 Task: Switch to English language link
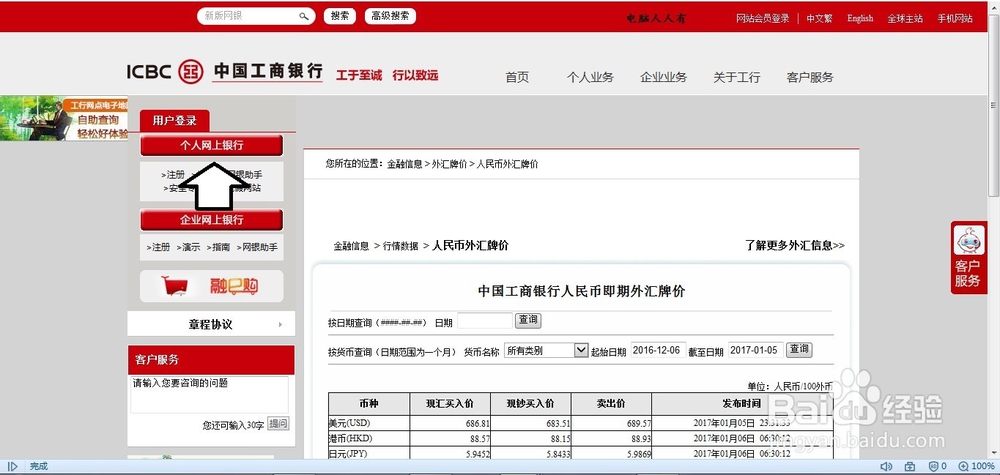pyautogui.click(x=860, y=18)
